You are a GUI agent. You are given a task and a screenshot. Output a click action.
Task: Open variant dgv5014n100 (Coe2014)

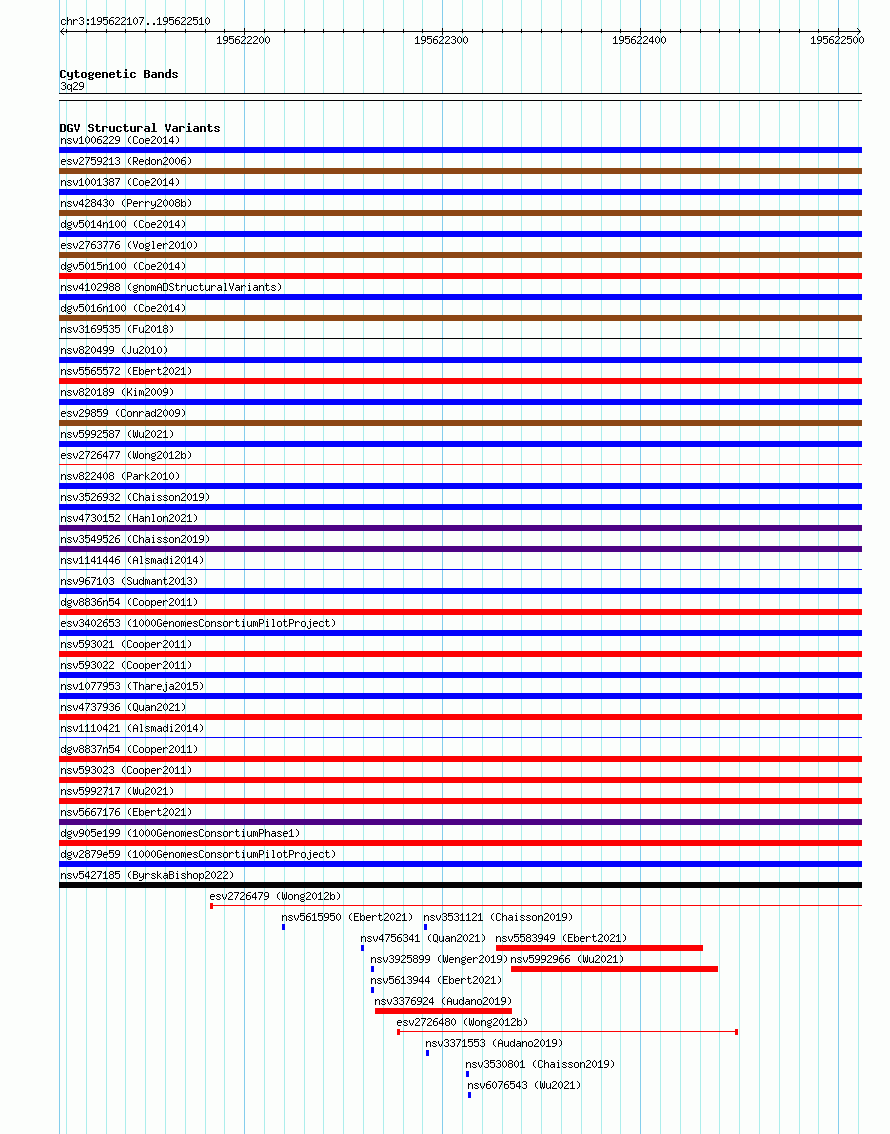(x=123, y=224)
